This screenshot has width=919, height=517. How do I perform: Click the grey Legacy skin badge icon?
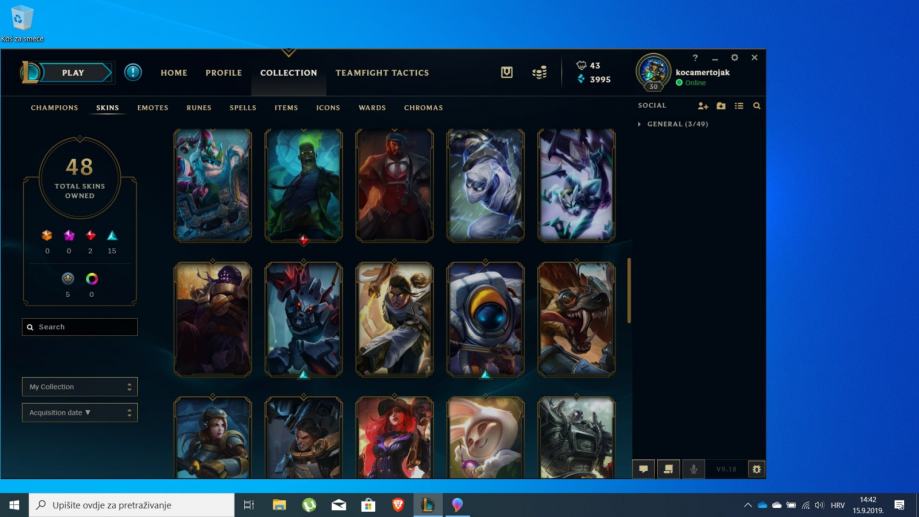(68, 278)
